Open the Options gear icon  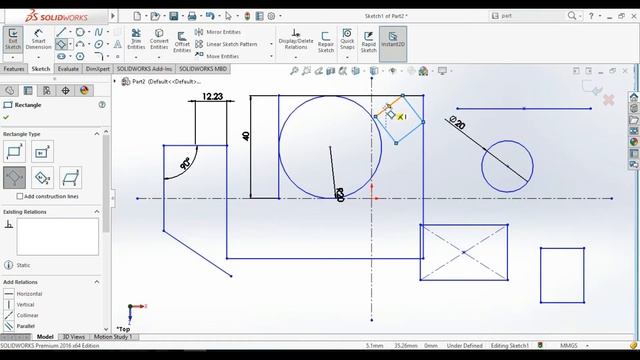[272, 16]
